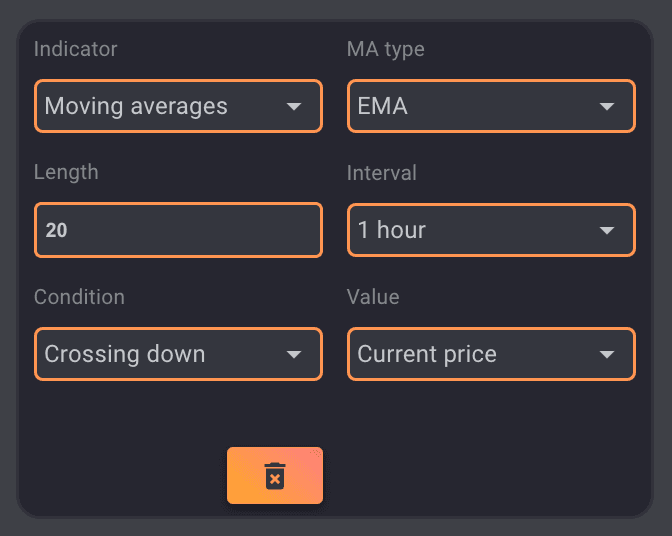
Task: Click the MA type label
Action: point(386,49)
